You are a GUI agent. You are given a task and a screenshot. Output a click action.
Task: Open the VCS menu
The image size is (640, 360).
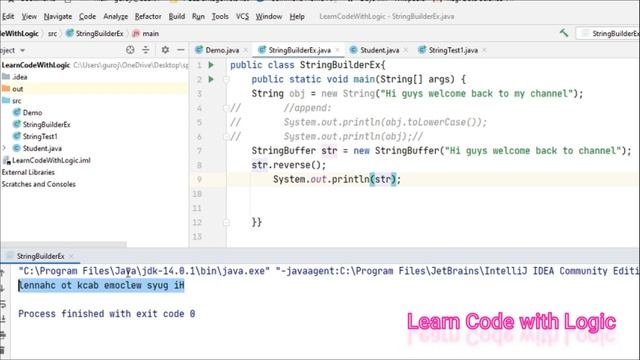point(242,16)
